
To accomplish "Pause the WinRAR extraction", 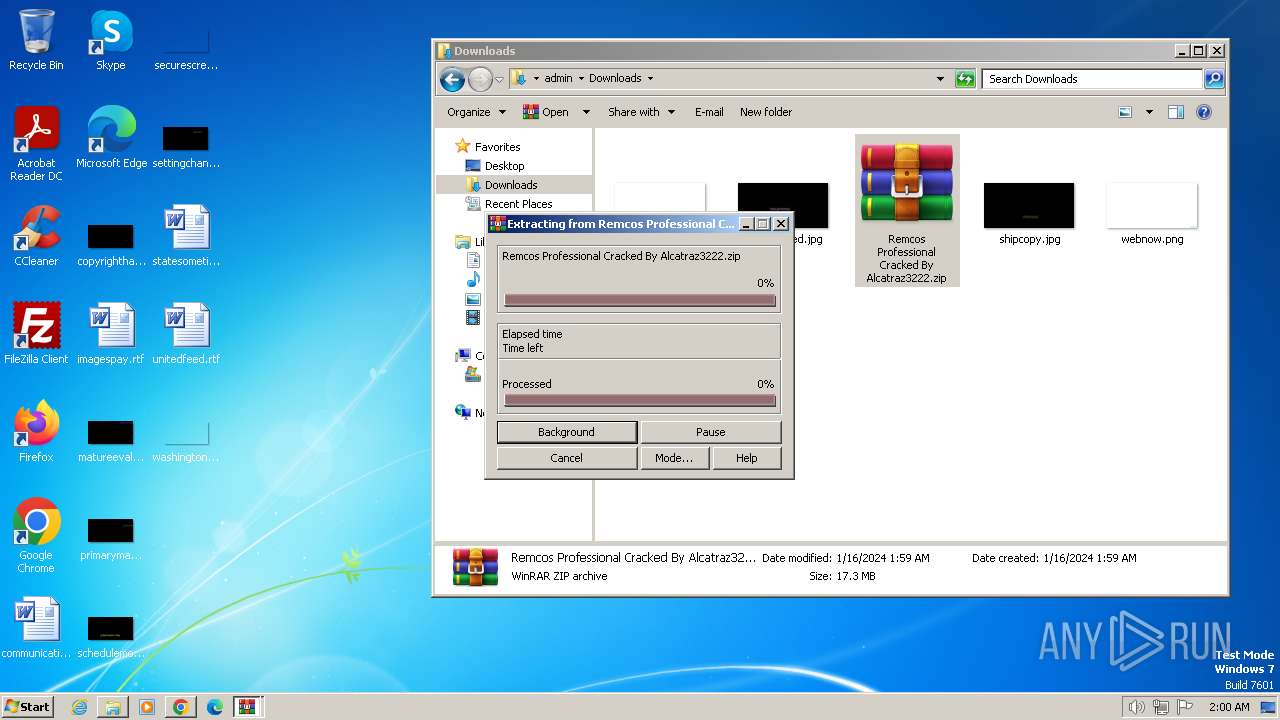I will pos(710,432).
